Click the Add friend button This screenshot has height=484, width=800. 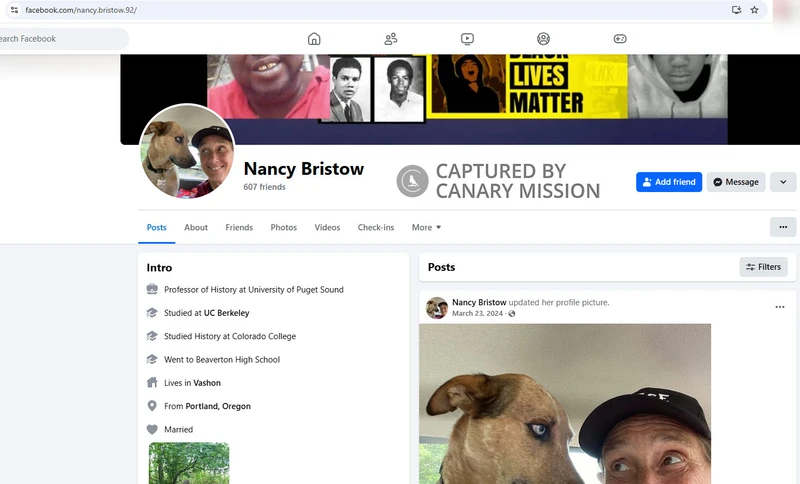pyautogui.click(x=669, y=182)
